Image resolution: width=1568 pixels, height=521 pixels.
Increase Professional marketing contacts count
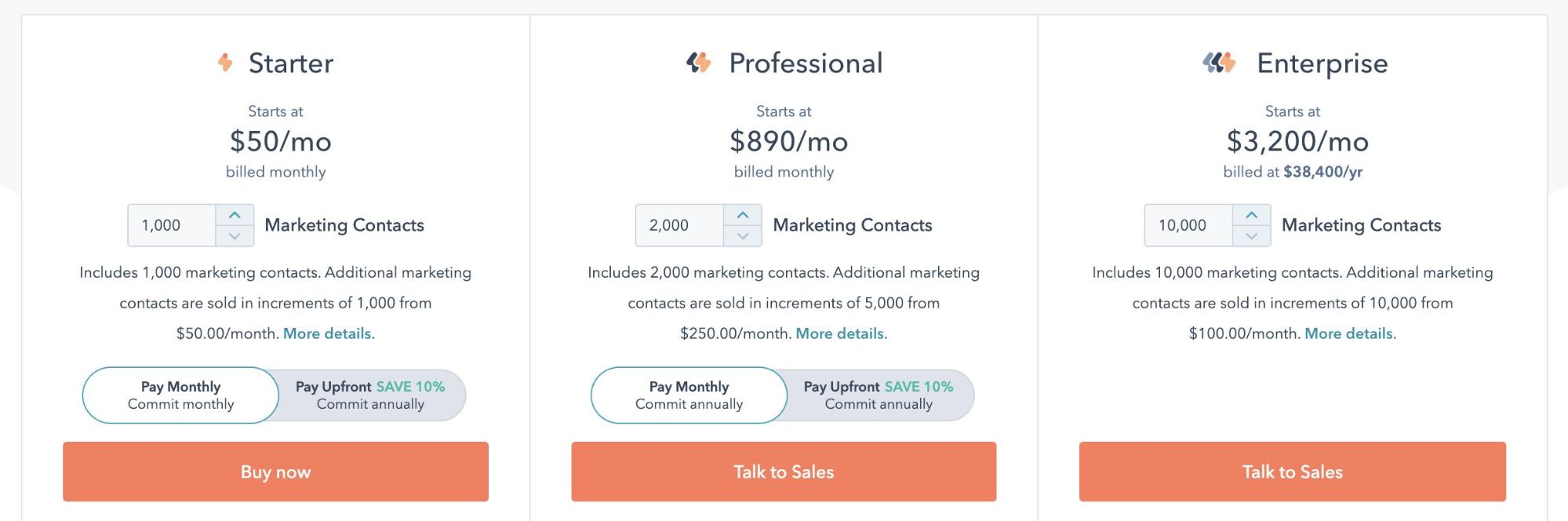(743, 214)
